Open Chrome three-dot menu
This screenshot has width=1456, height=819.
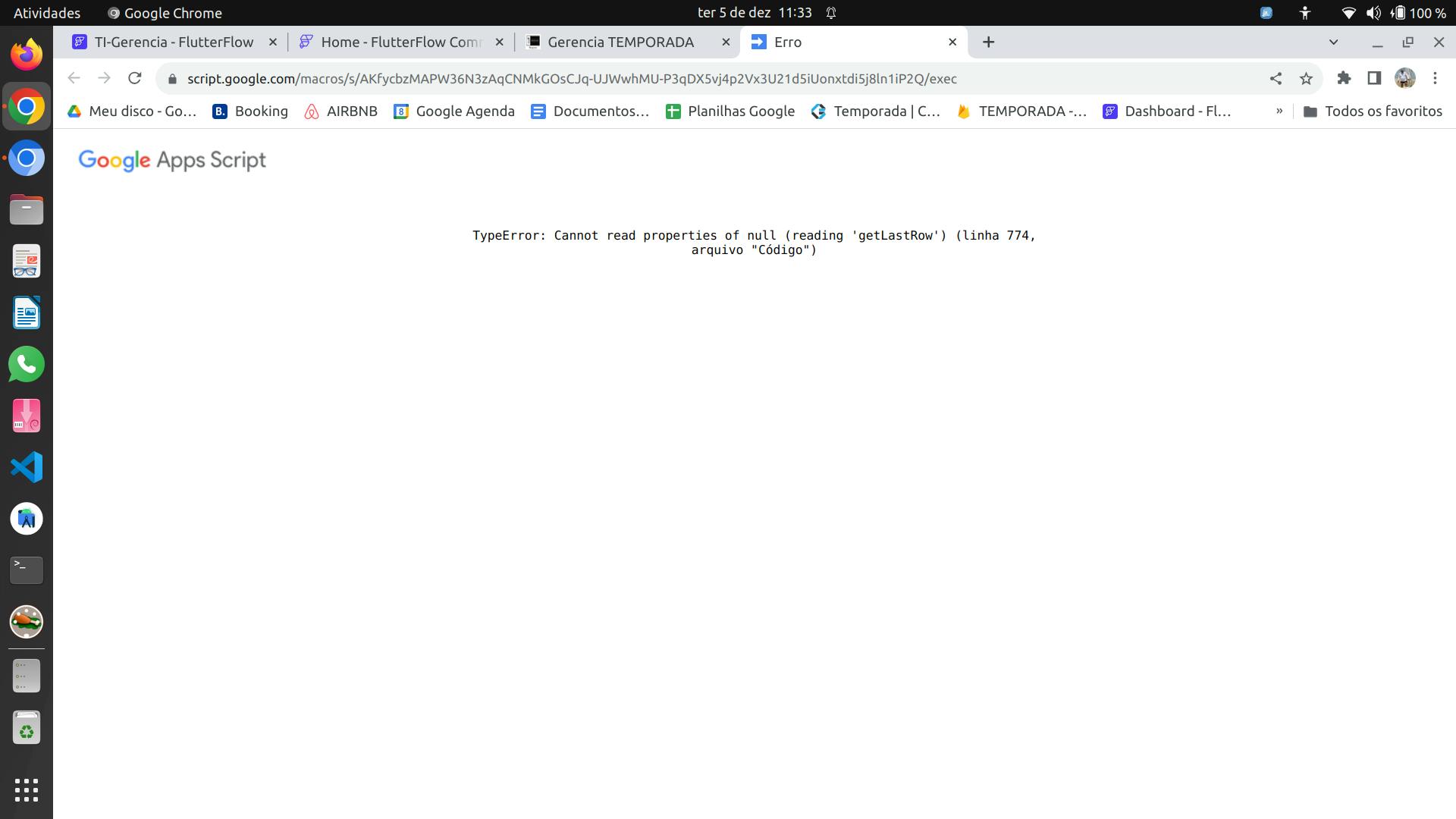point(1435,78)
